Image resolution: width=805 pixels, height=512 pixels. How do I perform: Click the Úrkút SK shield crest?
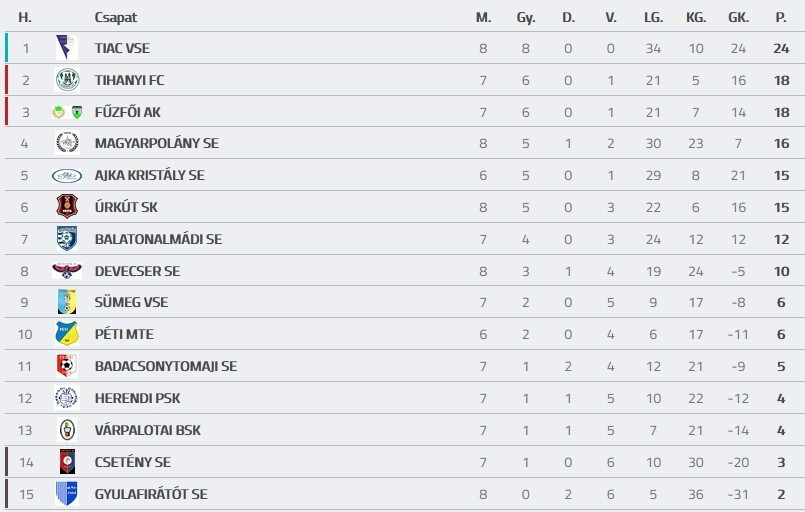tap(66, 207)
